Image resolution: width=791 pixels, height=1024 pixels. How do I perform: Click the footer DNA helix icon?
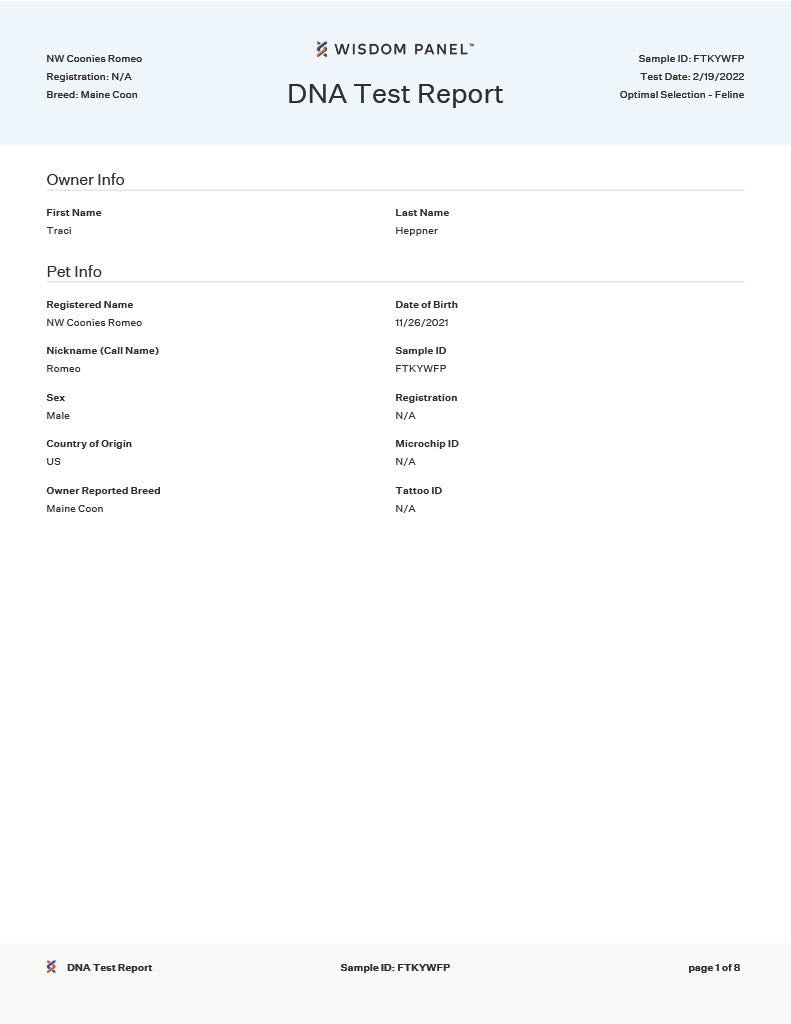51,967
